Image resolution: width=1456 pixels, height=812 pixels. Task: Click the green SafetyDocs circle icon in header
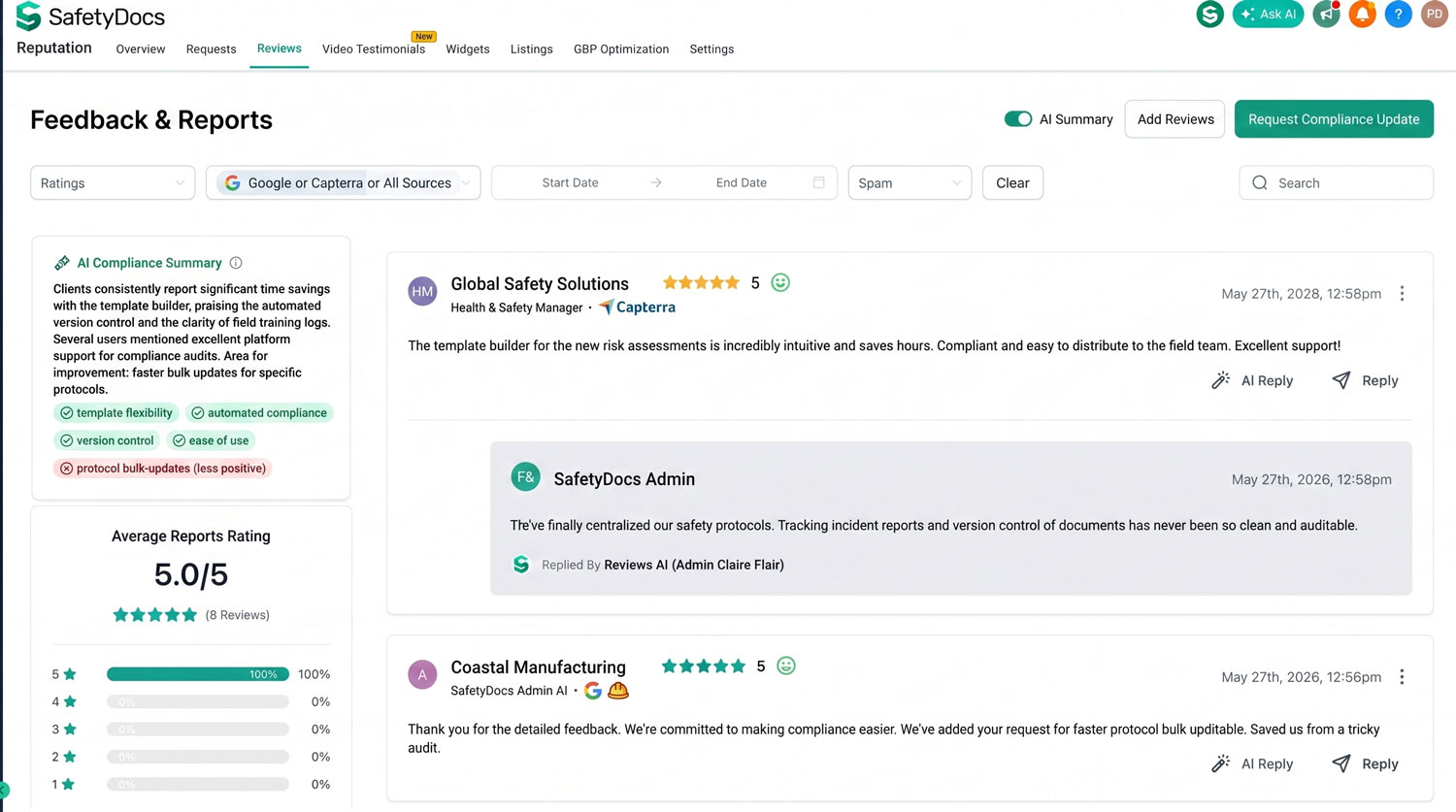(1209, 15)
